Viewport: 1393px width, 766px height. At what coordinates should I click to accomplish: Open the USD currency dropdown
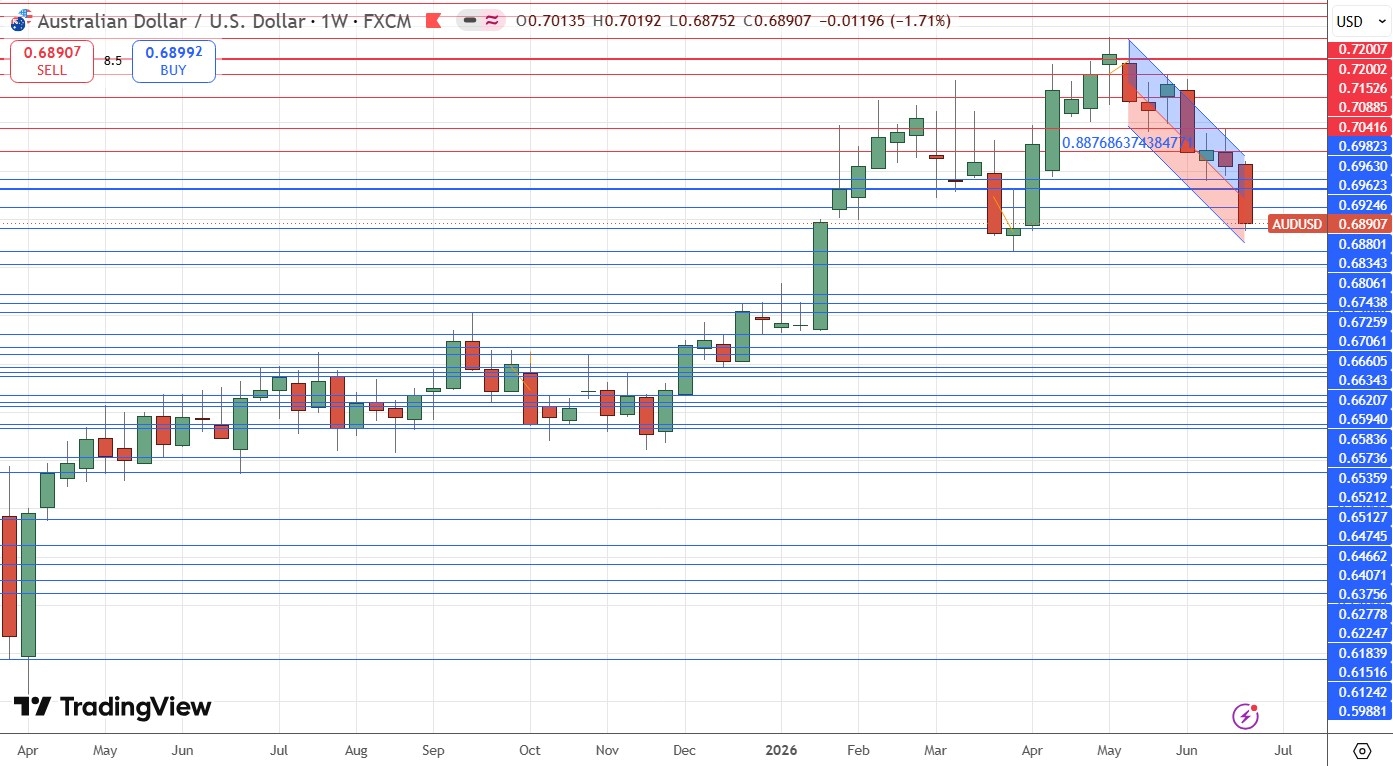click(1362, 21)
